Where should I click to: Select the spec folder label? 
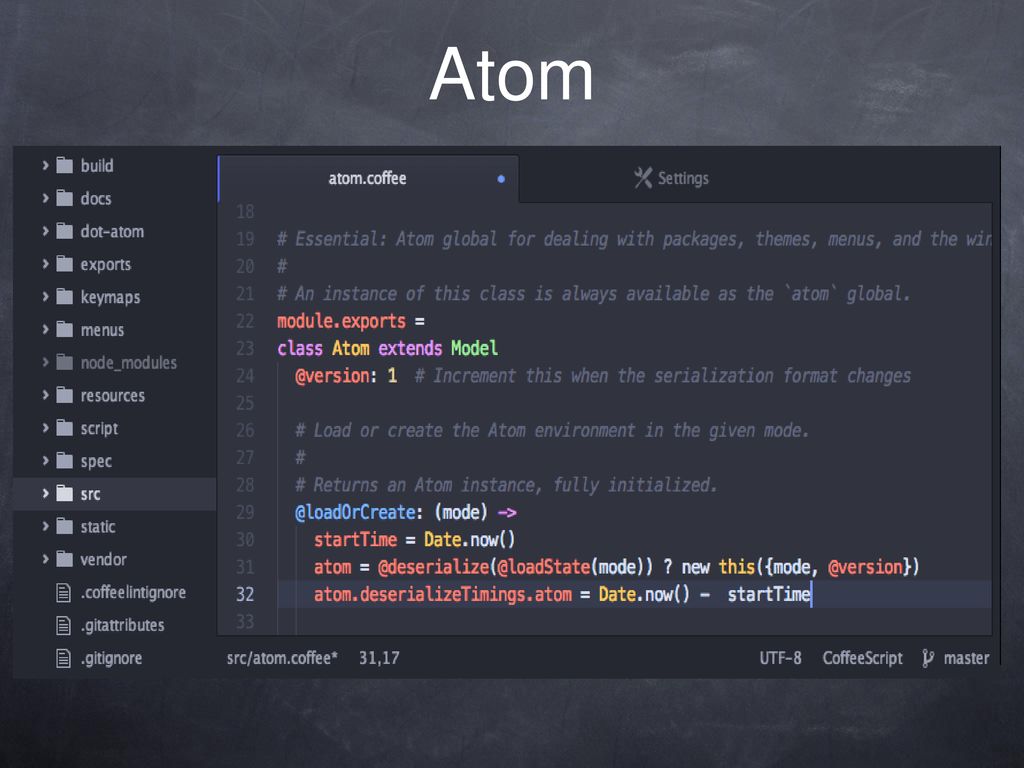(95, 461)
